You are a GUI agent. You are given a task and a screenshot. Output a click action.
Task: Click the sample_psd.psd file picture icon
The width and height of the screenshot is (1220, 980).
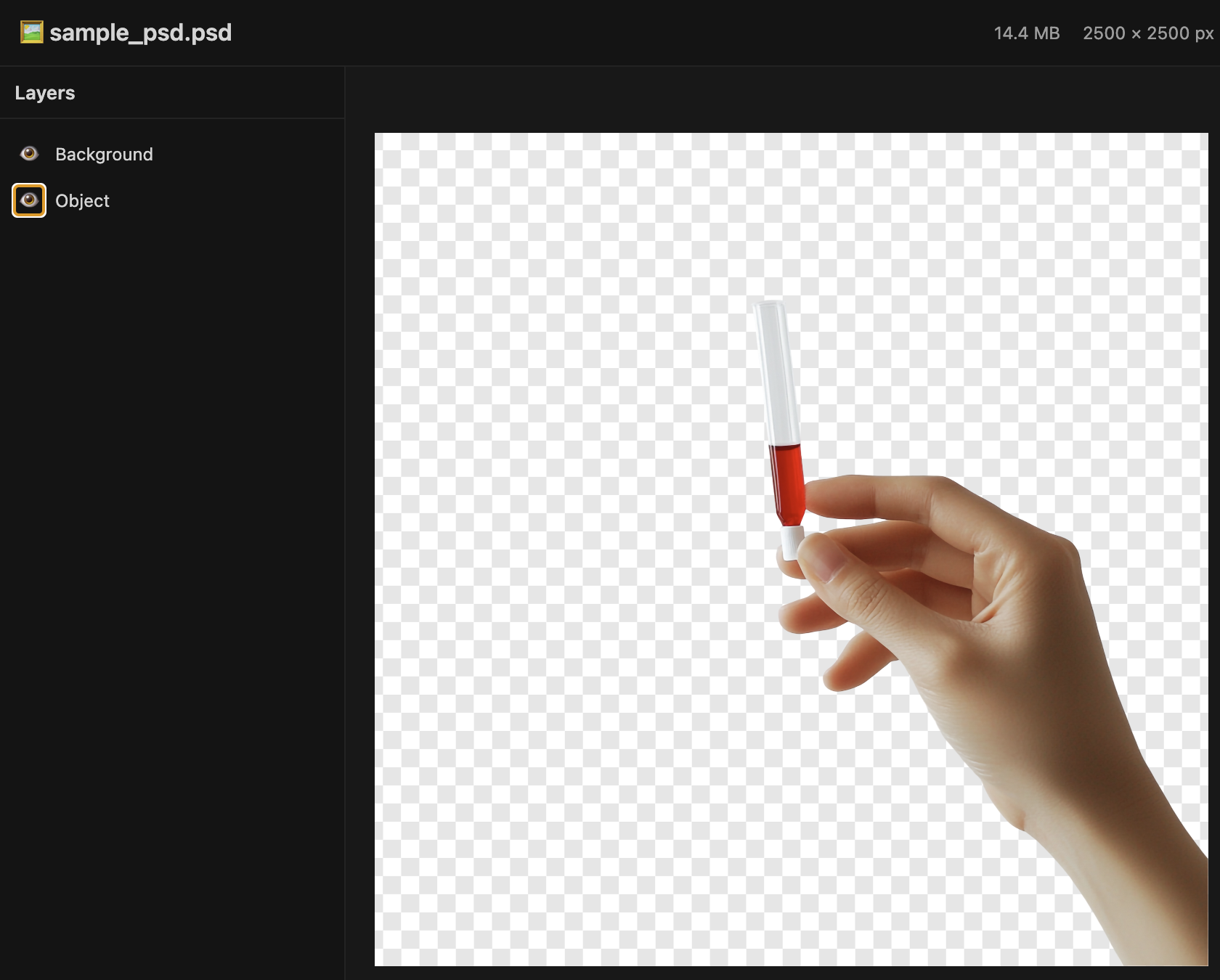coord(31,33)
